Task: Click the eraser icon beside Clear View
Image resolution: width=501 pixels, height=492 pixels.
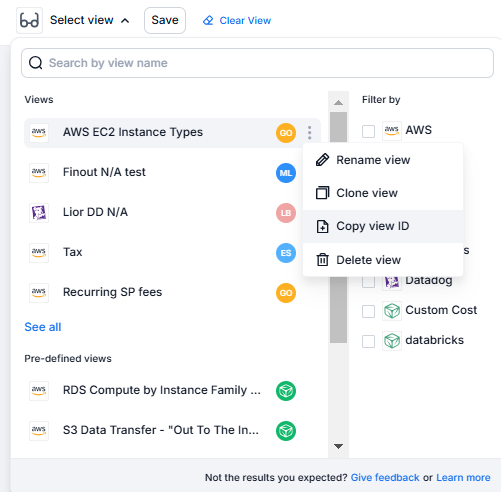Action: (208, 20)
